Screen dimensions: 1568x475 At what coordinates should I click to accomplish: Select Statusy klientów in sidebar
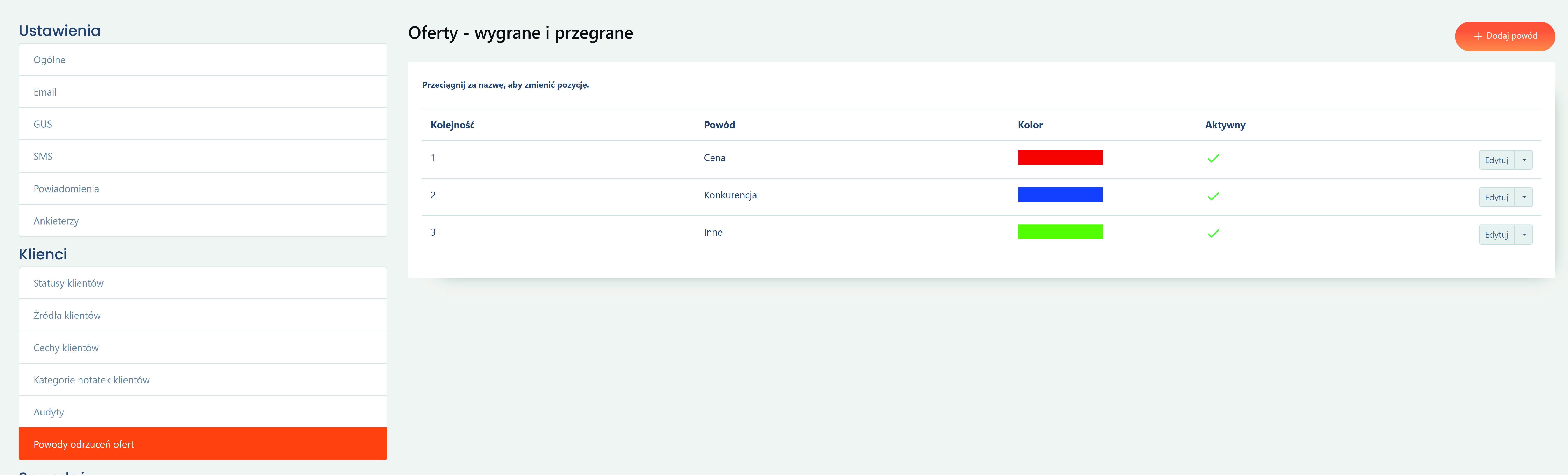(68, 283)
